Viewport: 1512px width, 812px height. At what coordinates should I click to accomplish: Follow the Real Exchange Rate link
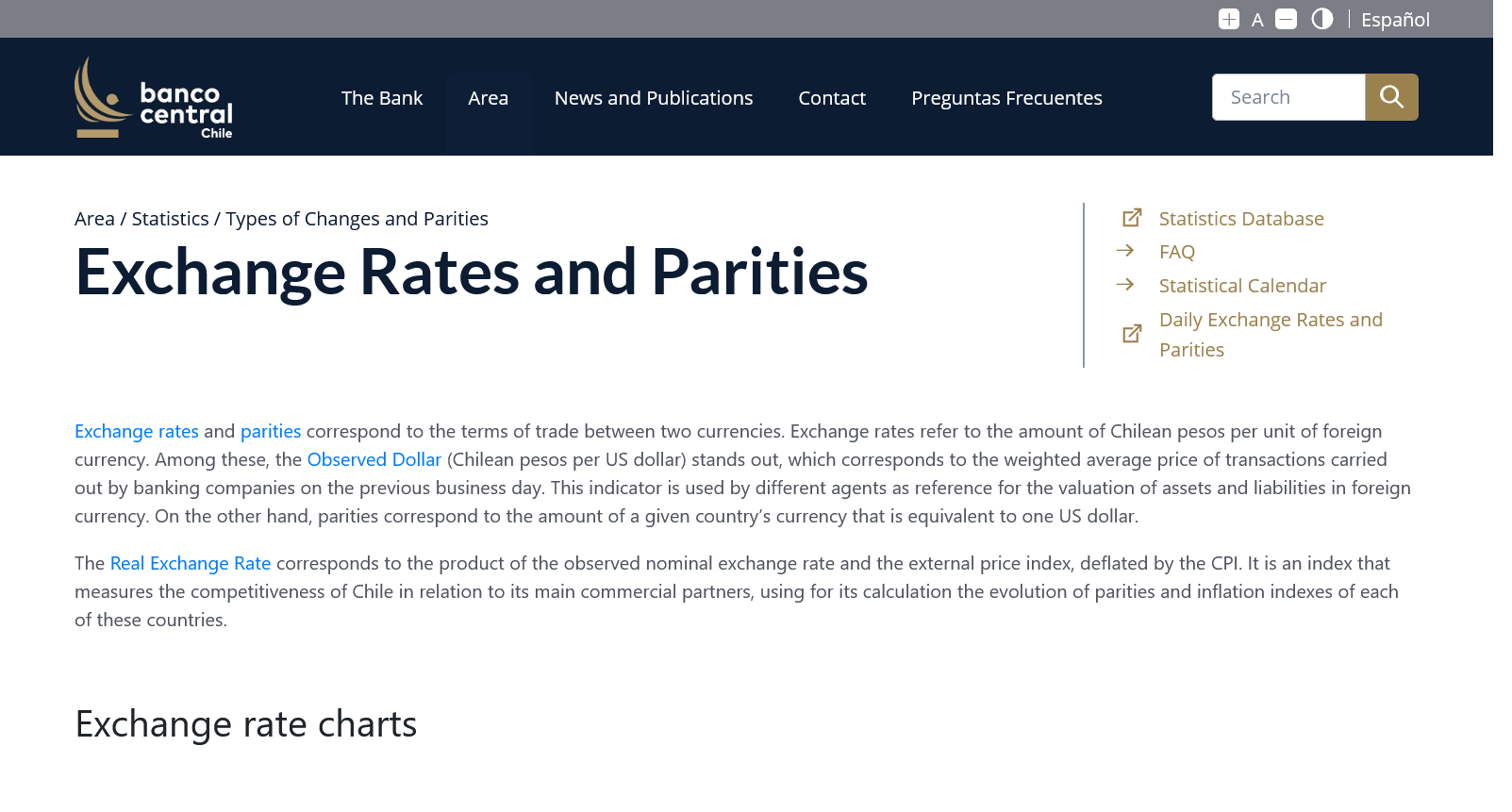191,563
